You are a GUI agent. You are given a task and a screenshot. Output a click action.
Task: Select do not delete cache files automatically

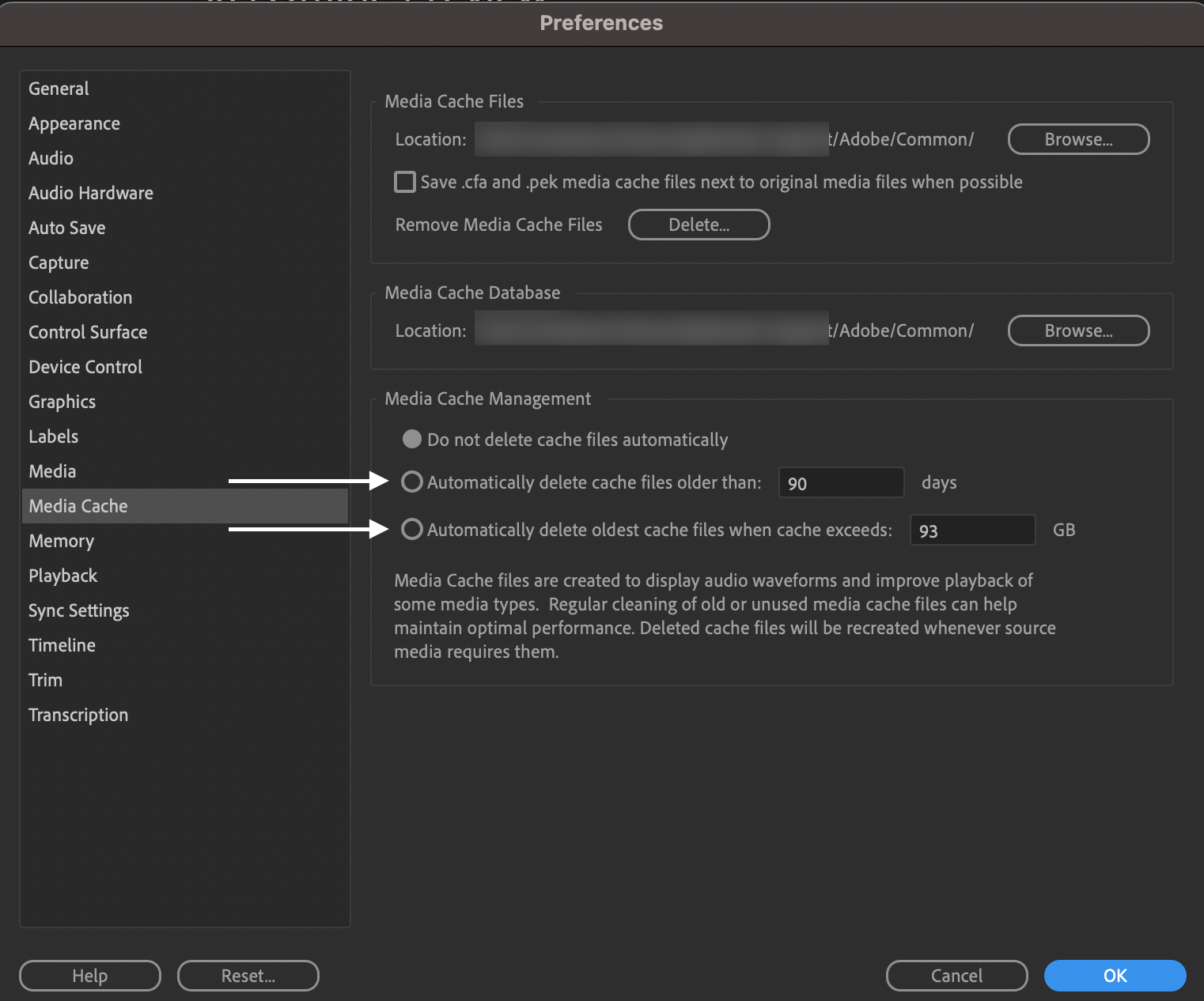tap(411, 440)
